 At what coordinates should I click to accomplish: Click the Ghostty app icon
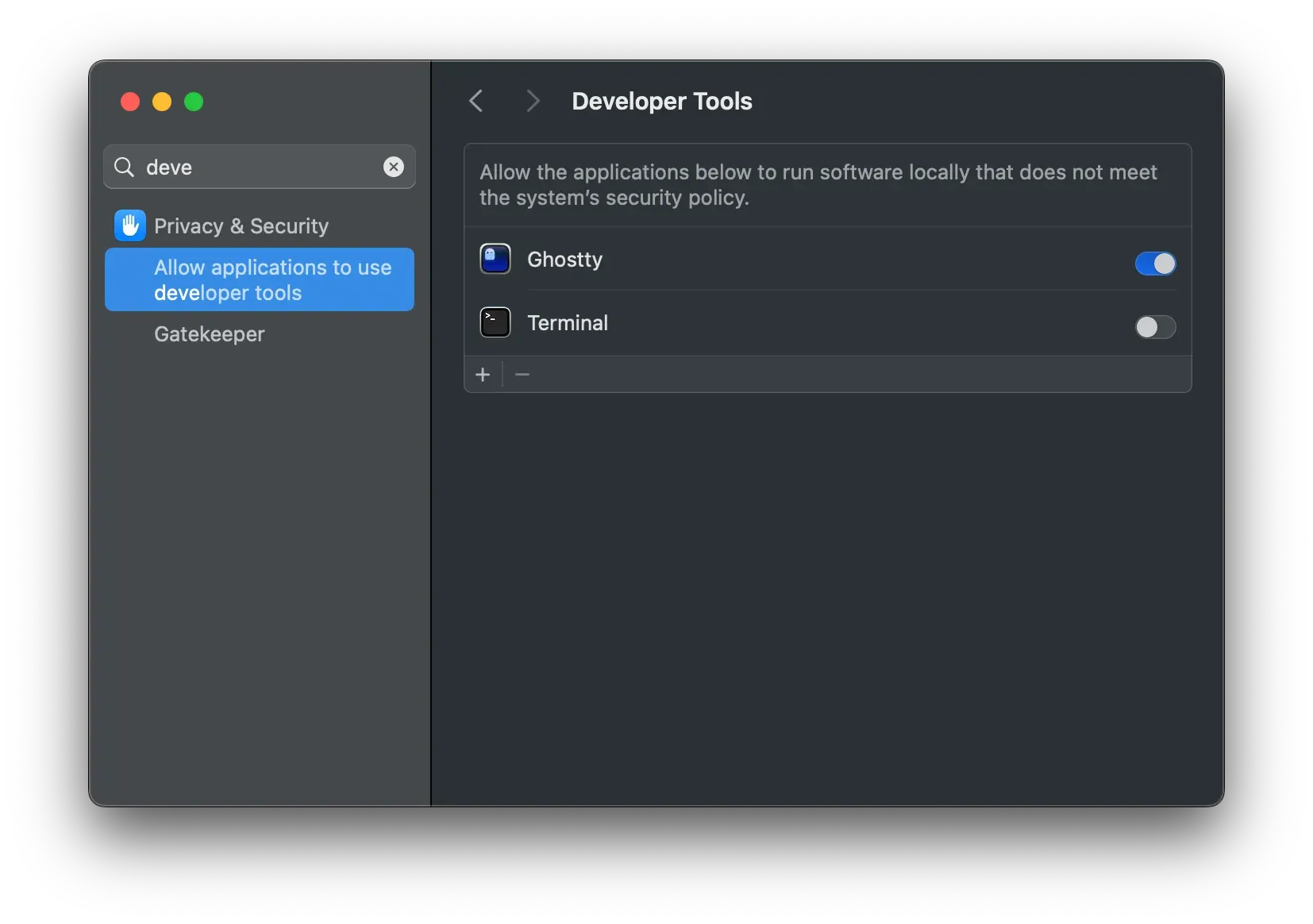point(494,259)
